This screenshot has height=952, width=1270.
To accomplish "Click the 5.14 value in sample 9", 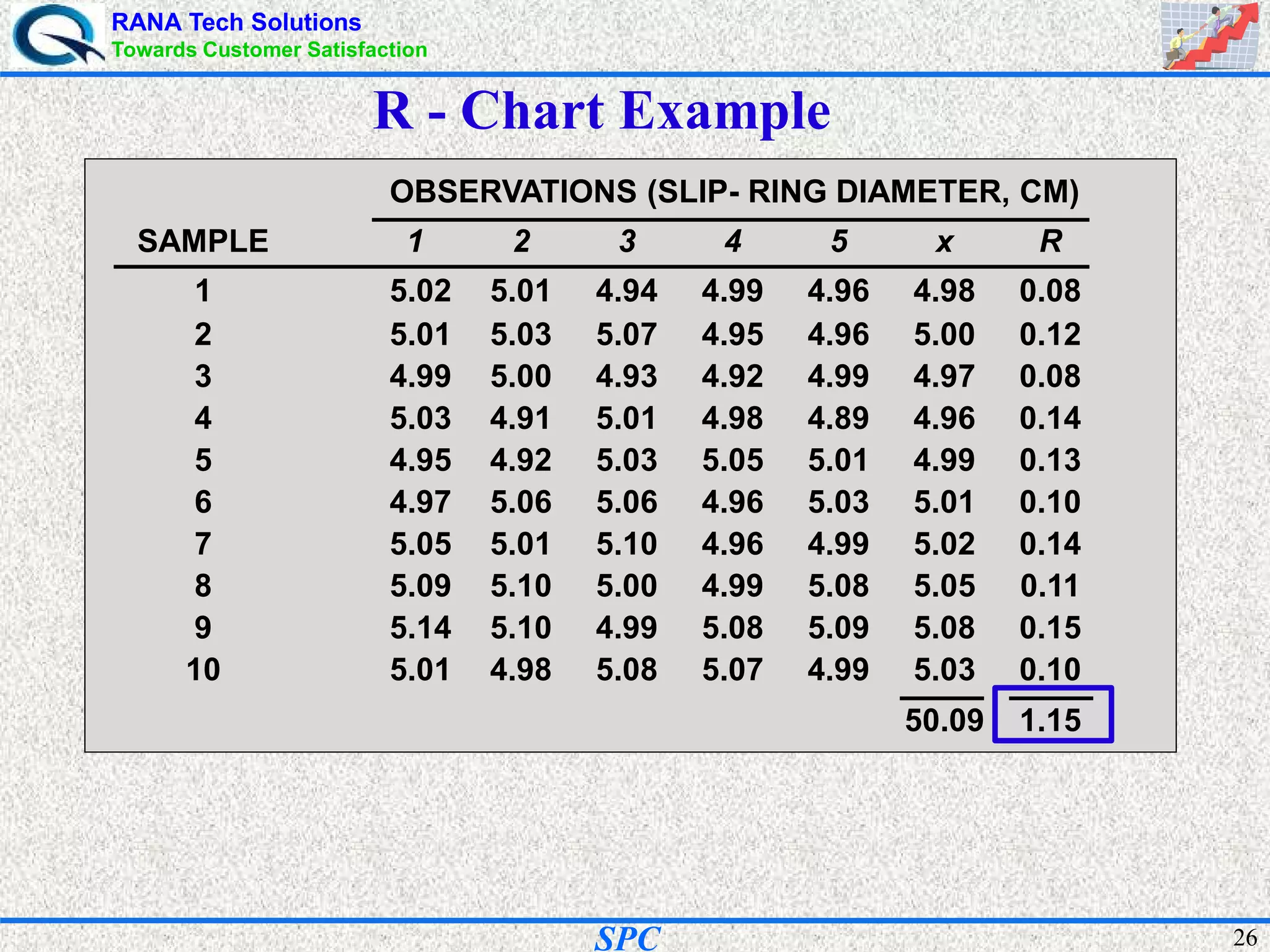I will (420, 628).
